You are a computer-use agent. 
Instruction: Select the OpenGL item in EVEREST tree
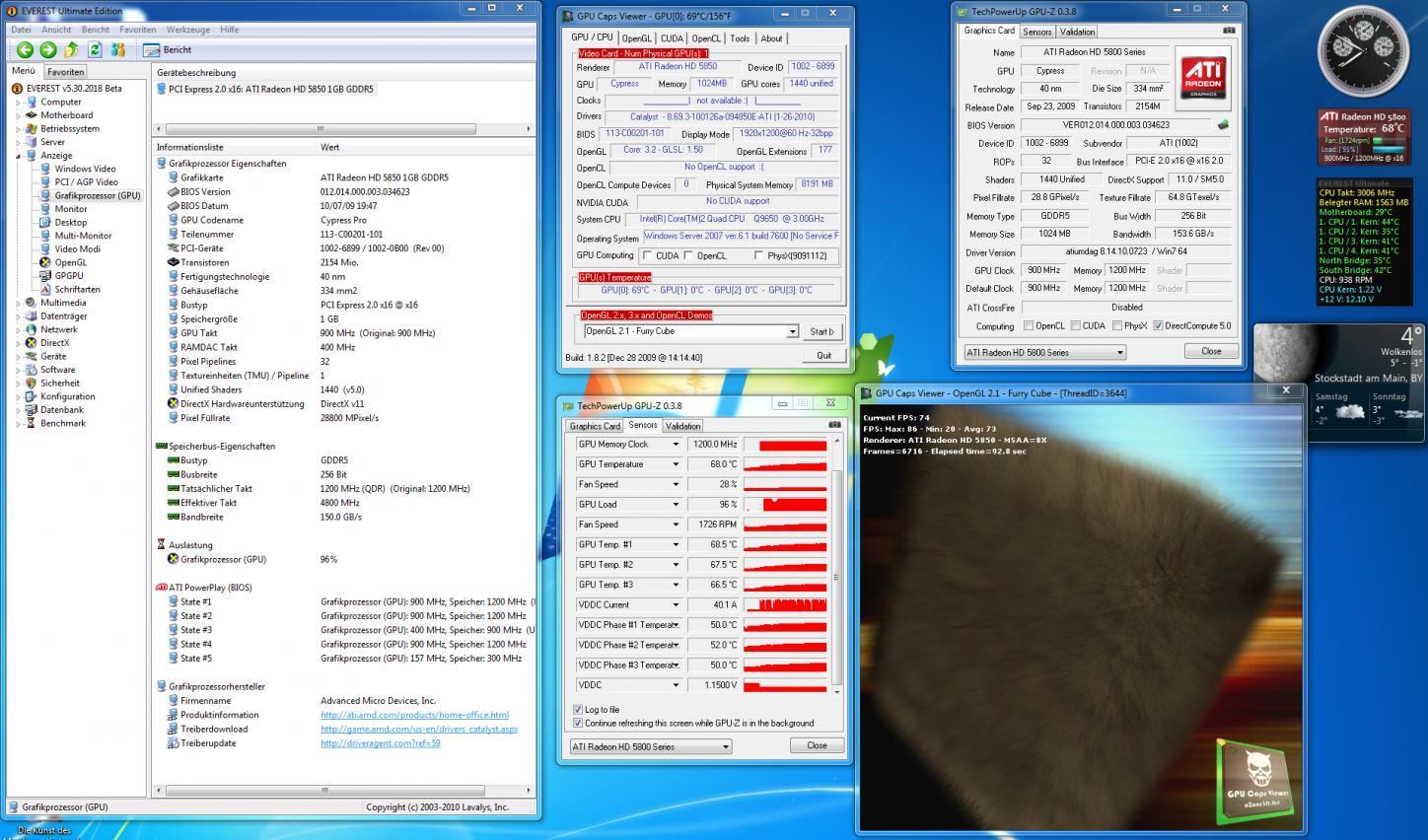pos(70,262)
